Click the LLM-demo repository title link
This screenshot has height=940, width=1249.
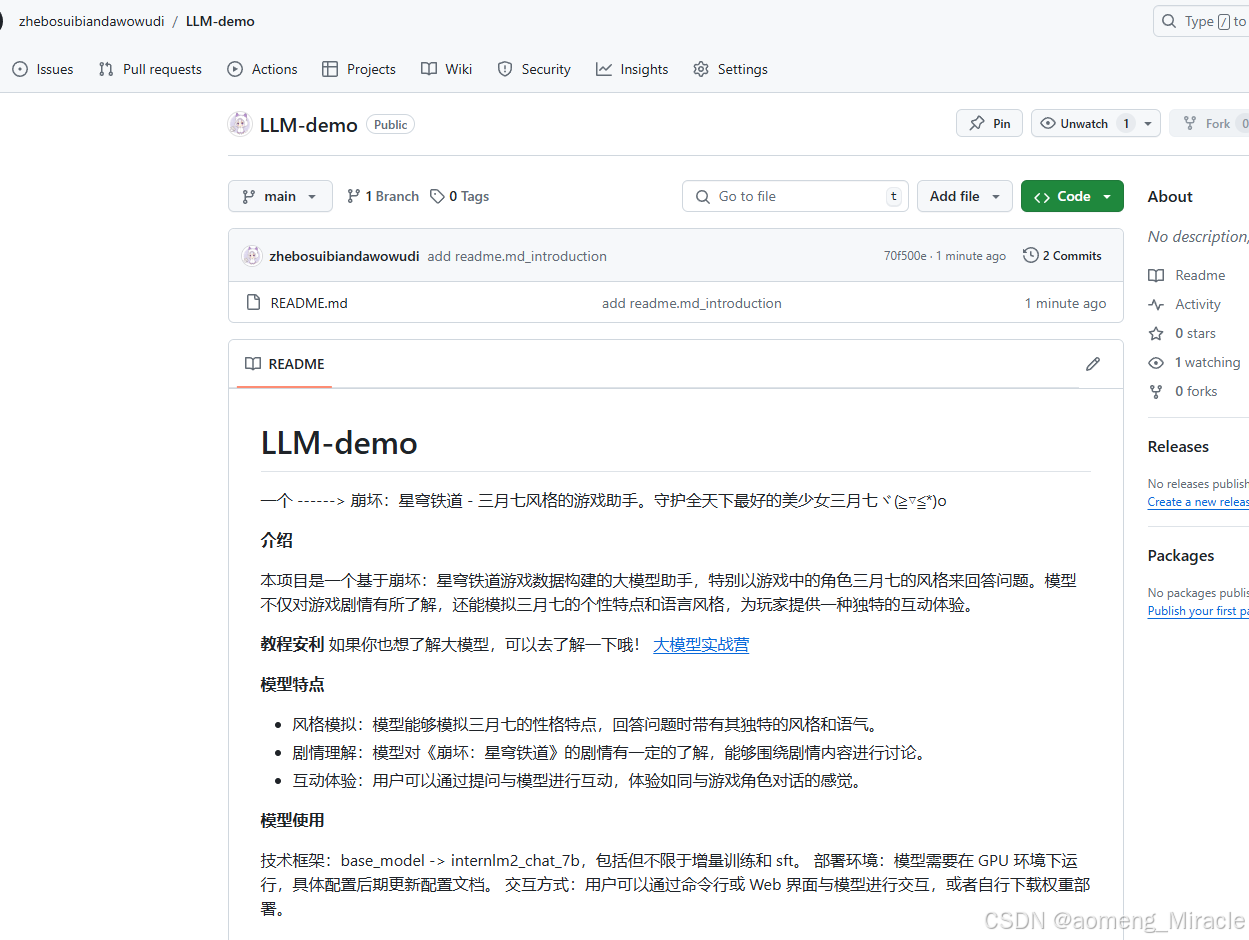point(308,125)
